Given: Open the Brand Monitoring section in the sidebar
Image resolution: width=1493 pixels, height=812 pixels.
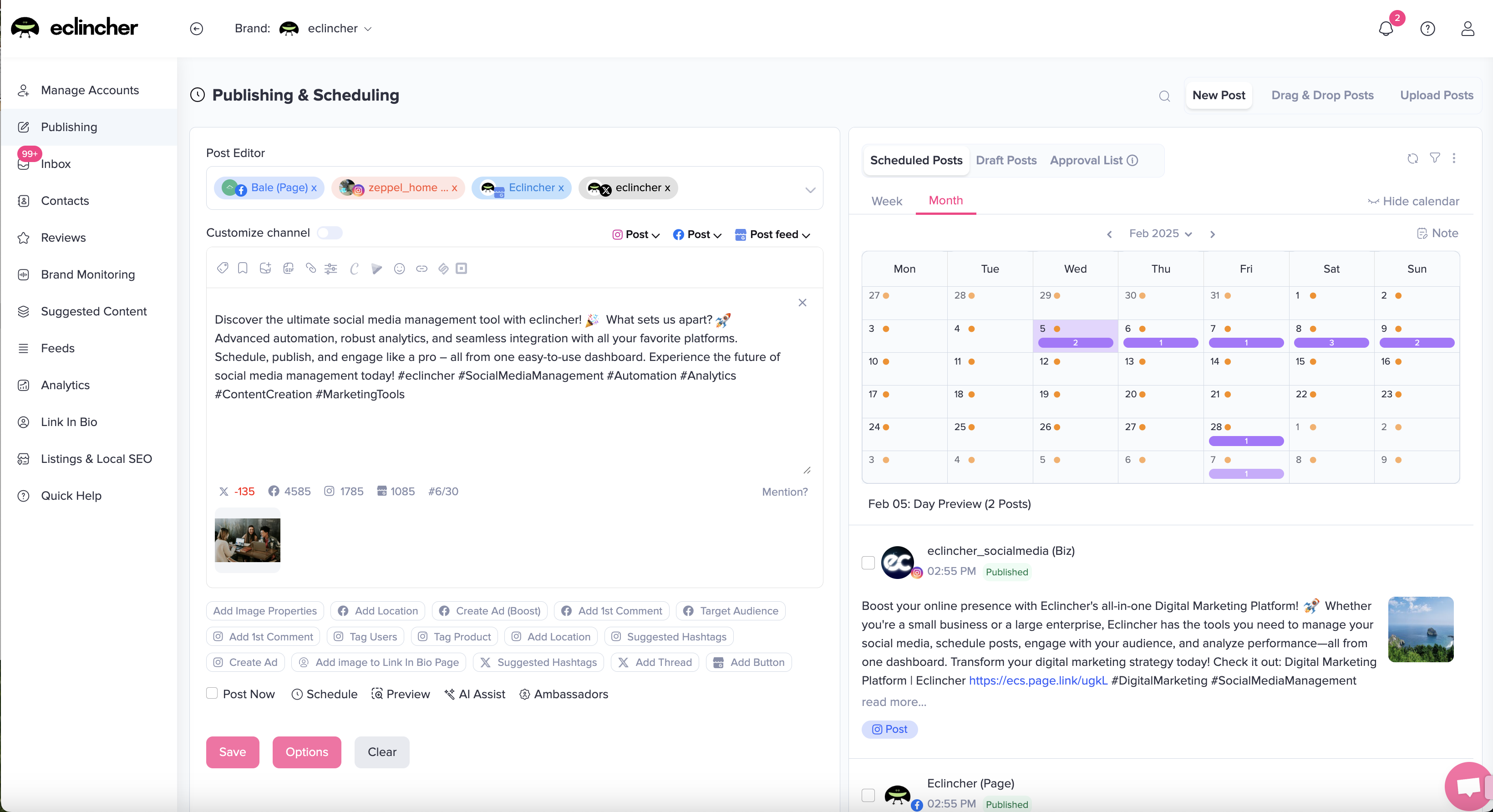Looking at the screenshot, I should [88, 274].
